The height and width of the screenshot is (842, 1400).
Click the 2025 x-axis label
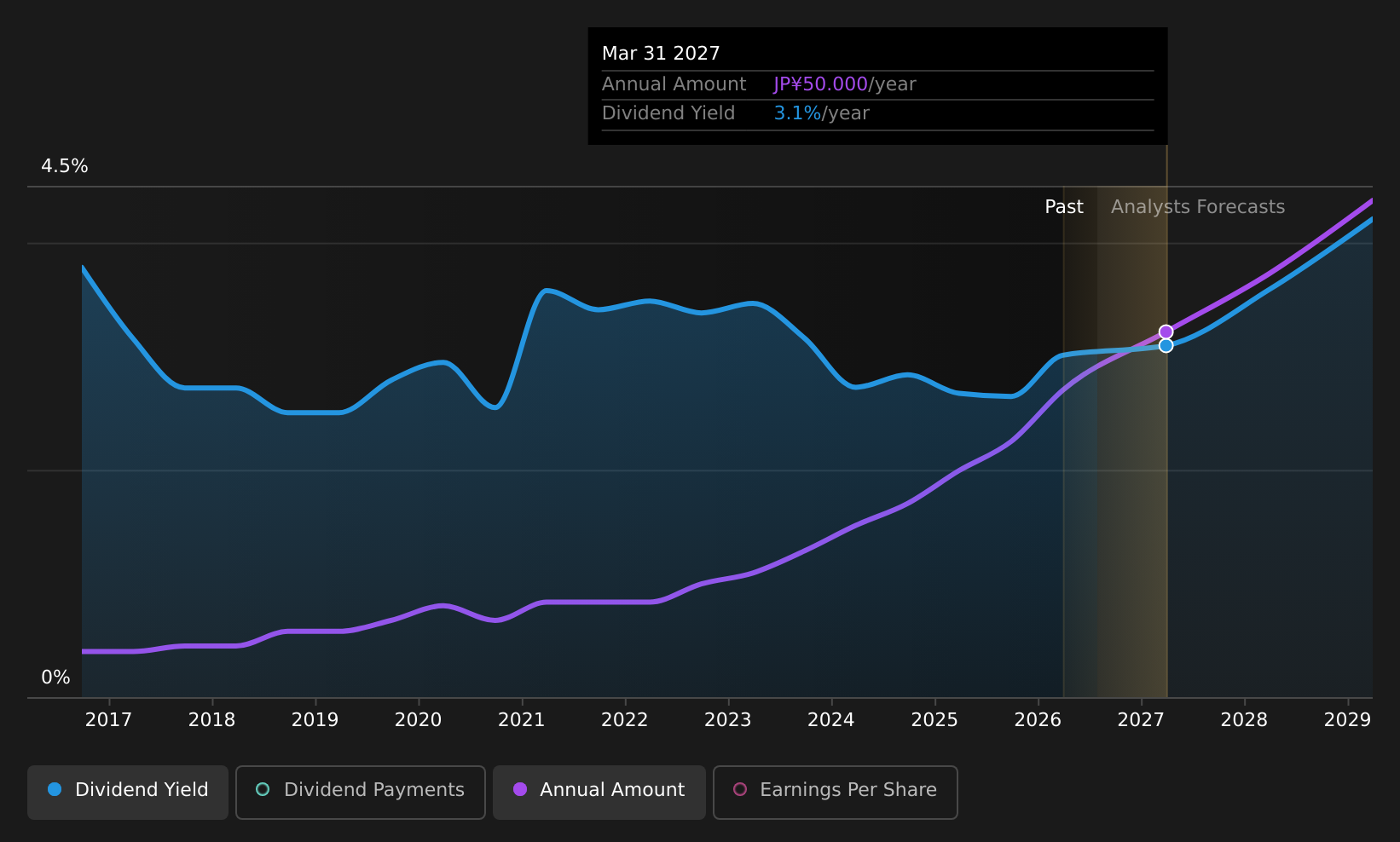[934, 720]
